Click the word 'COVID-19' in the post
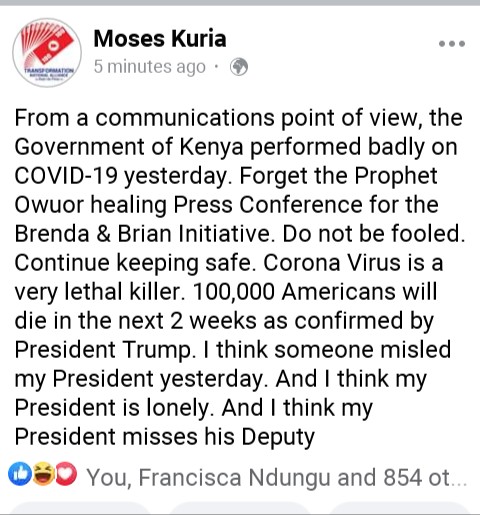The height and width of the screenshot is (515, 480). (66, 176)
